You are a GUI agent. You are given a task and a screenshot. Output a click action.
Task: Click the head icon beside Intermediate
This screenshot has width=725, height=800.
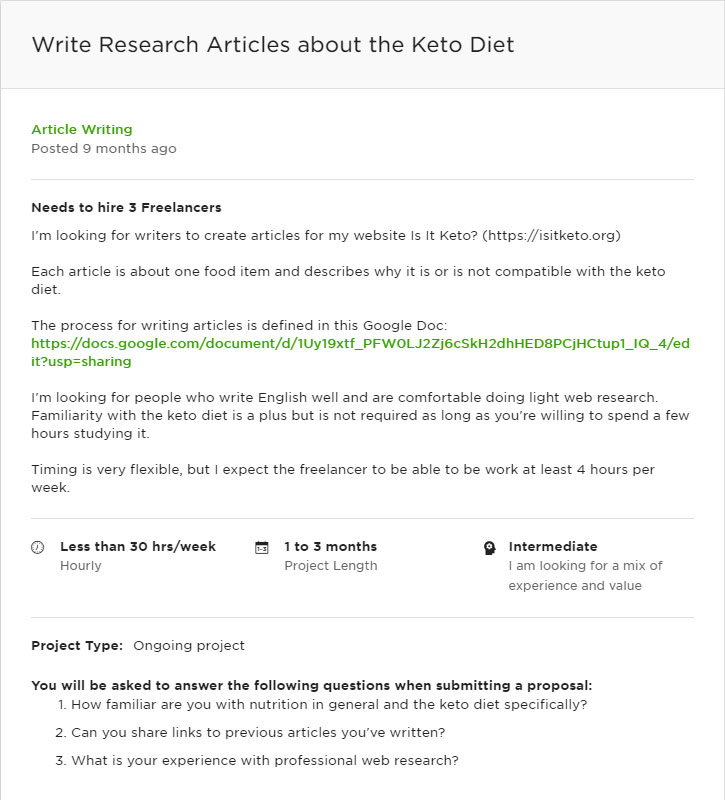(490, 548)
